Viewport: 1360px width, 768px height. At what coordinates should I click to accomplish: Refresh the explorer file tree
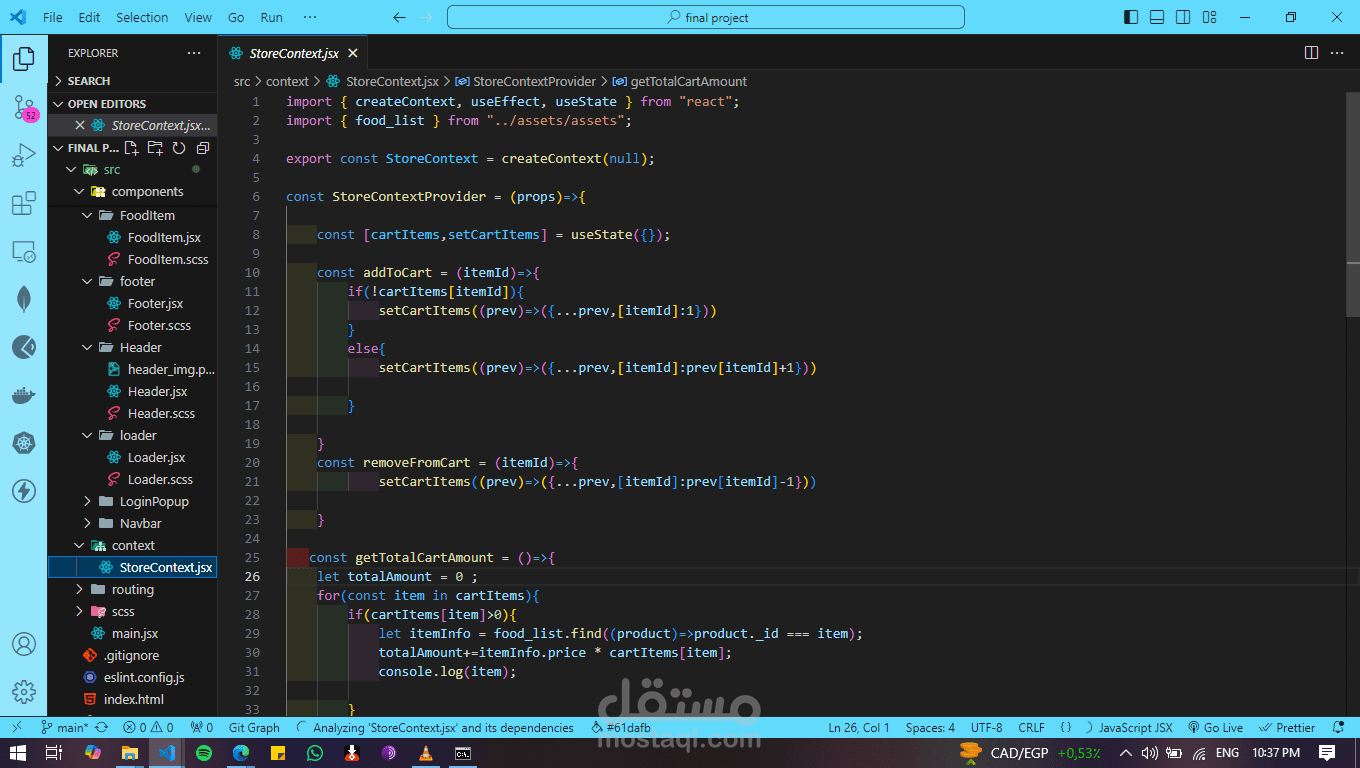point(179,148)
